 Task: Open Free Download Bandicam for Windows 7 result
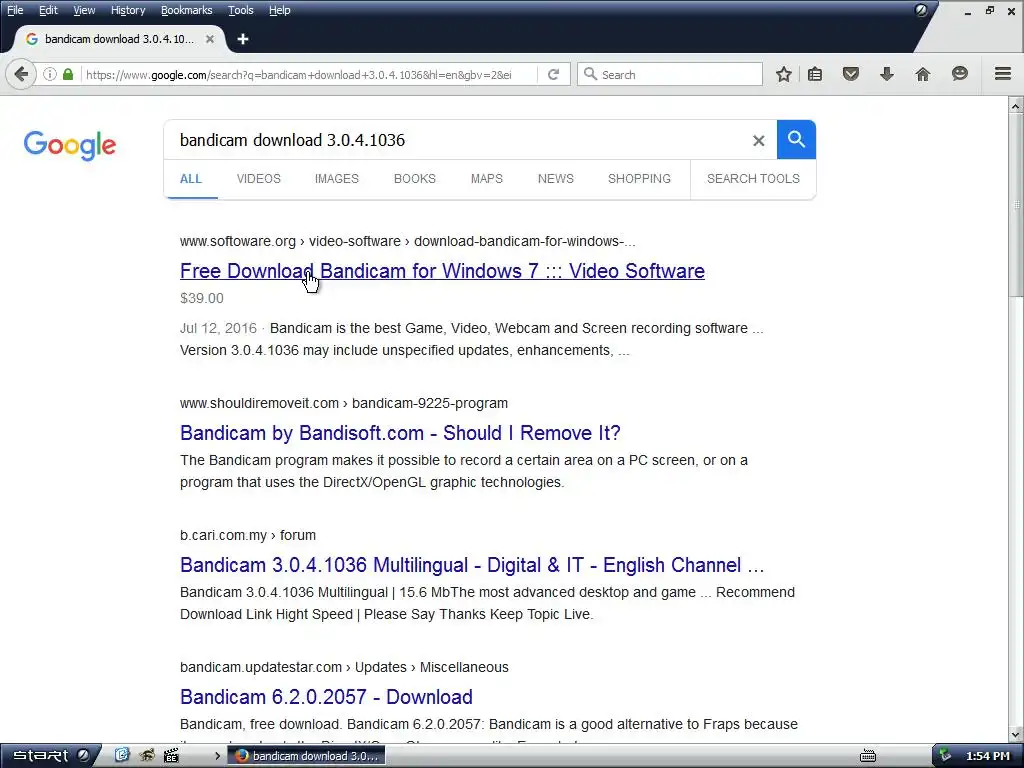[442, 271]
